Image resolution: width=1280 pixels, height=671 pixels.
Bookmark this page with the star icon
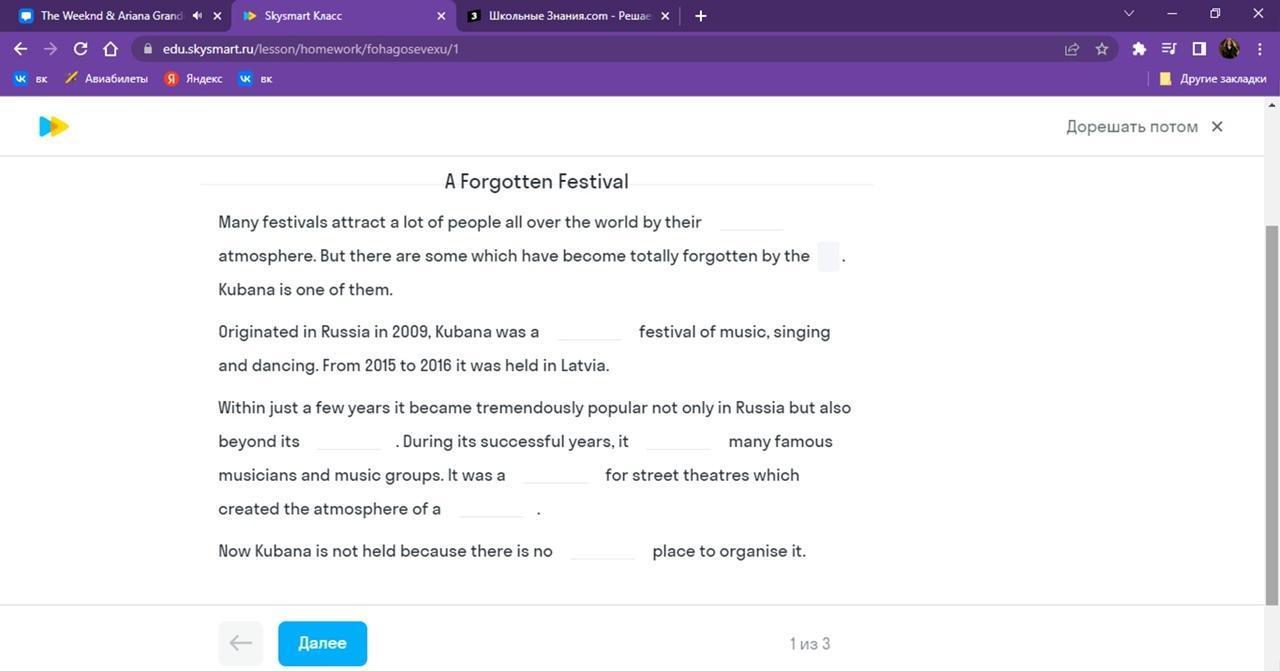click(1101, 48)
